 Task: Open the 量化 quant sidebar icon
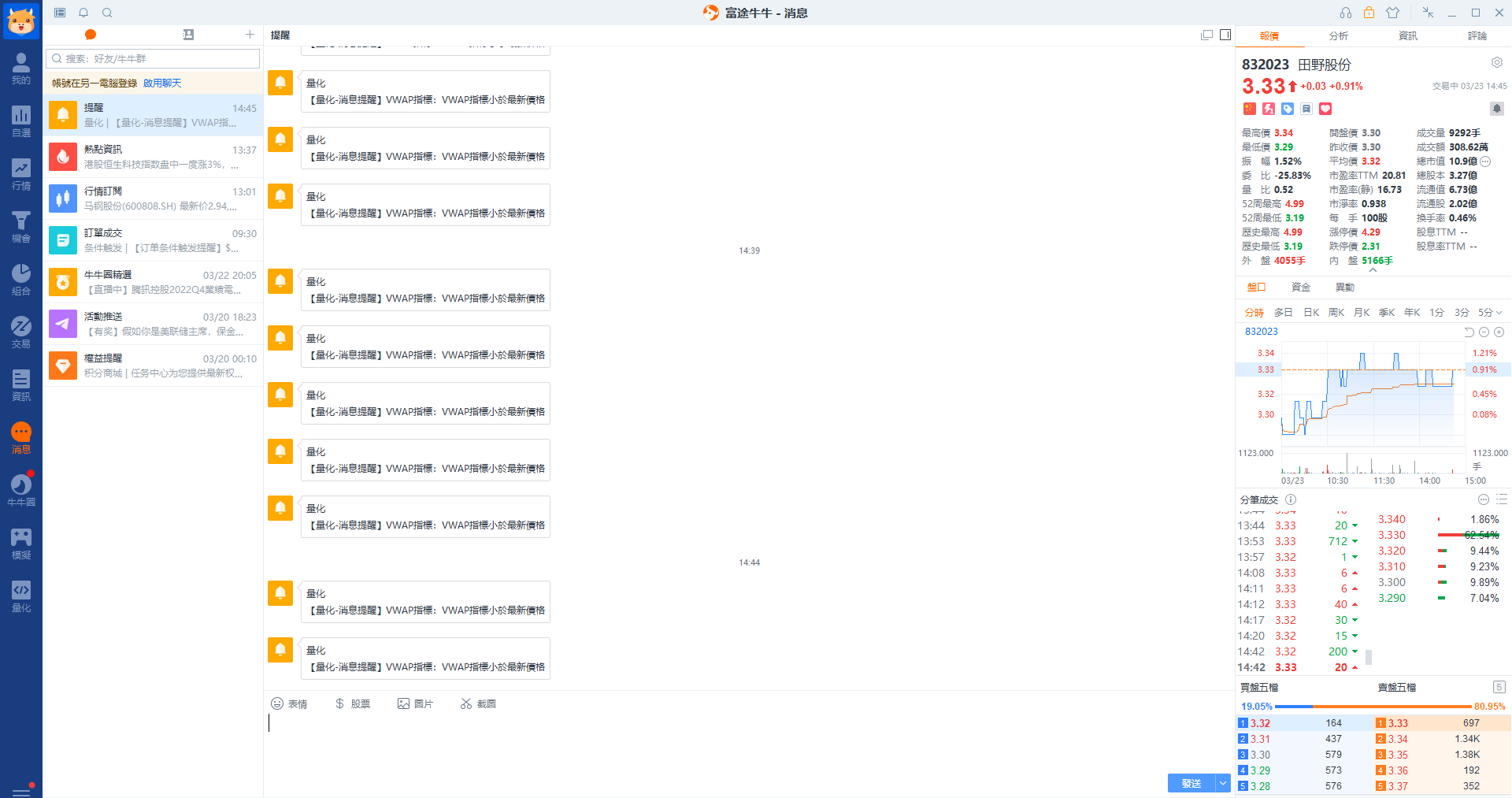21,596
